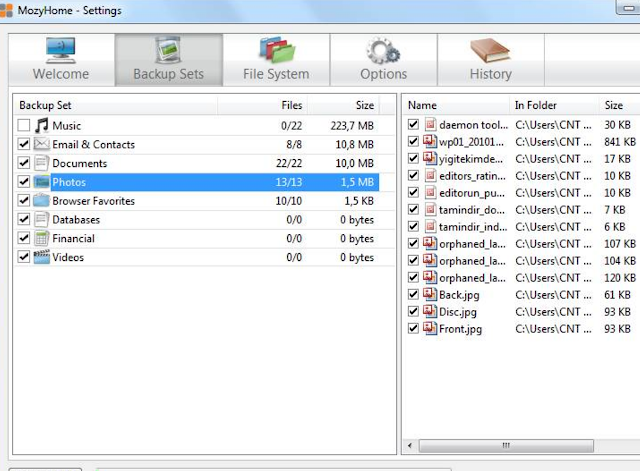The width and height of the screenshot is (640, 471).
Task: Click the daemon tool file icon
Action: 430,124
